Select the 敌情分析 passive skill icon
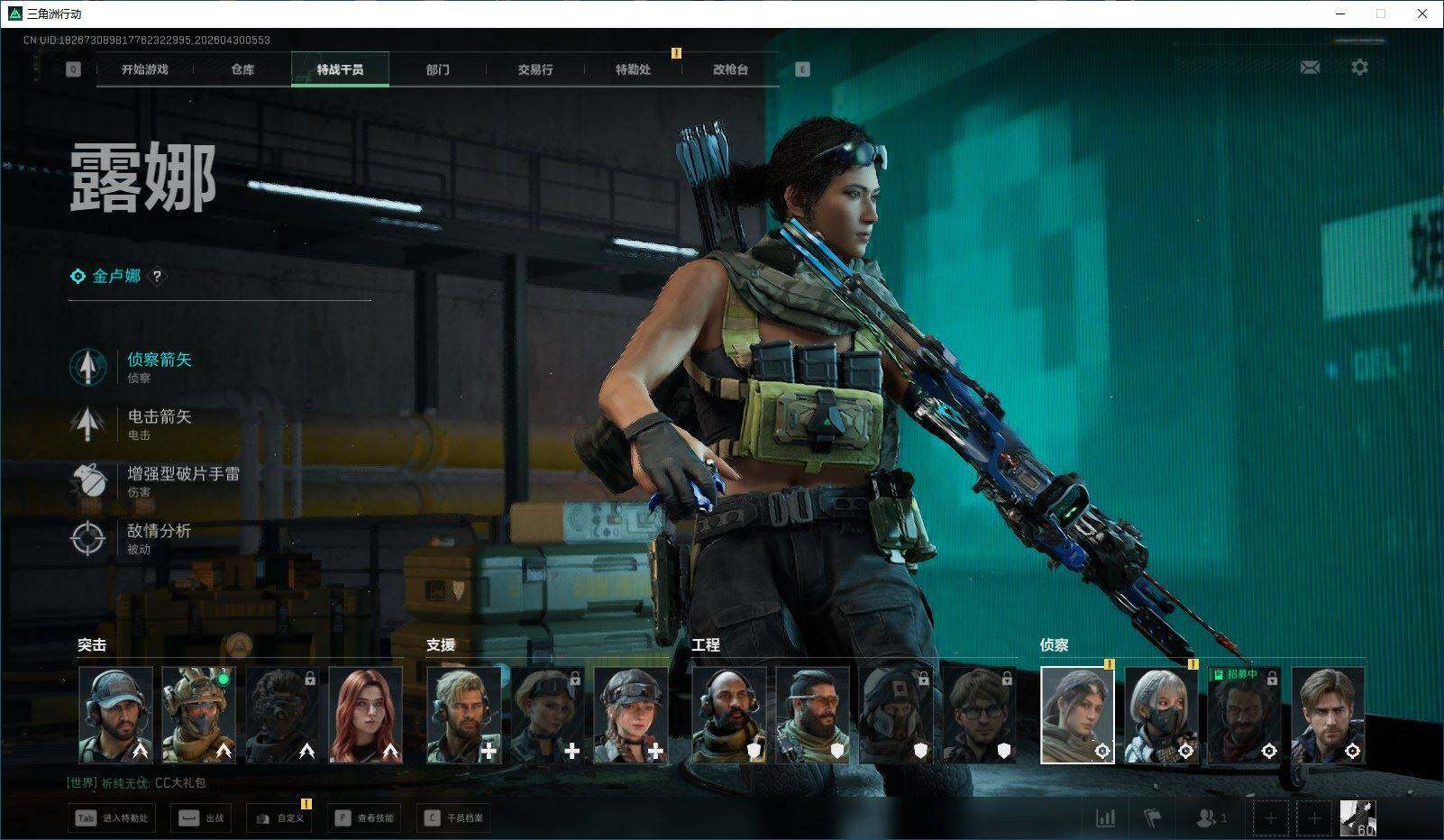 [x=87, y=538]
